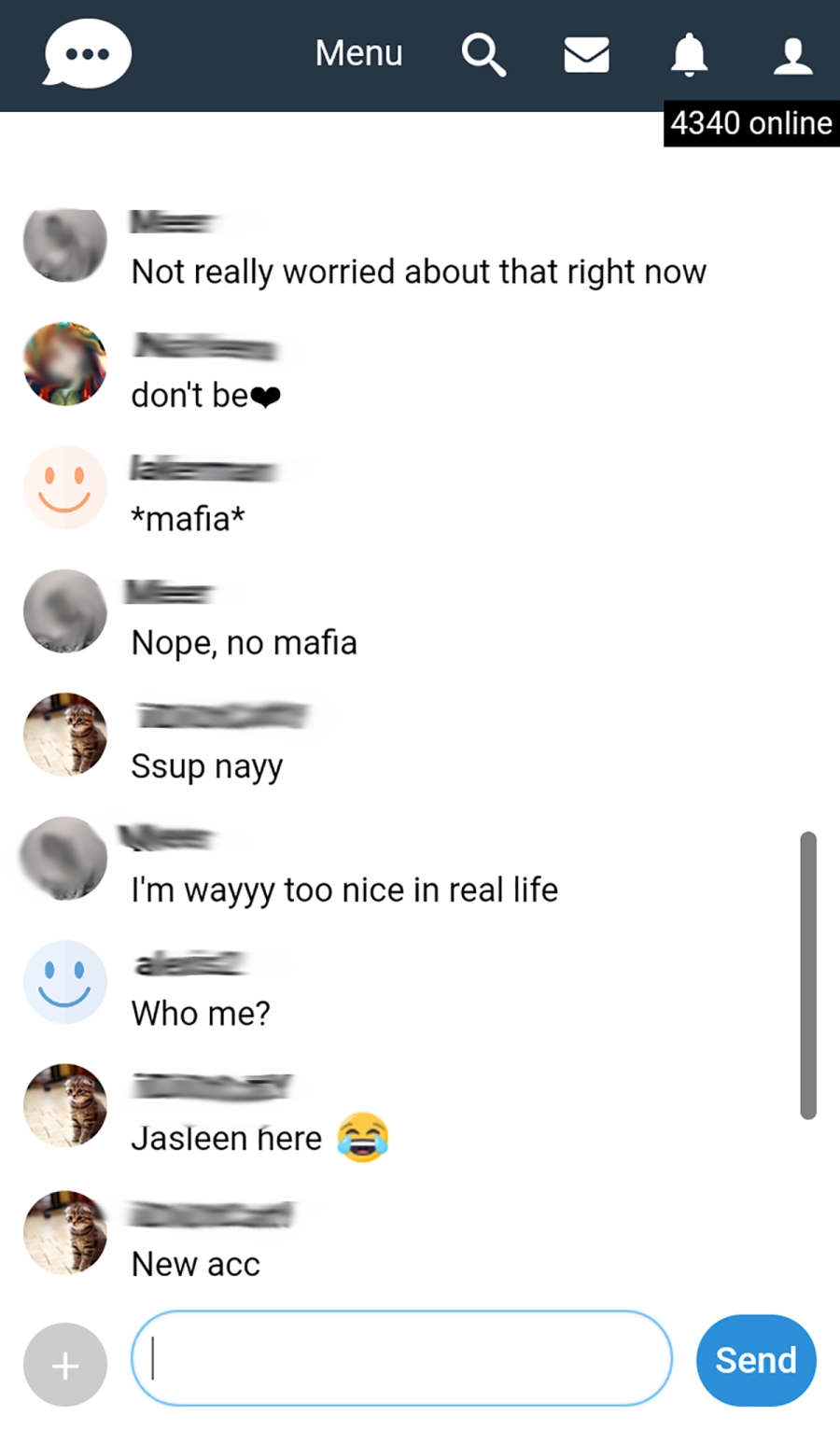Focus the message text input field
The image size is (840, 1430).
[401, 1358]
